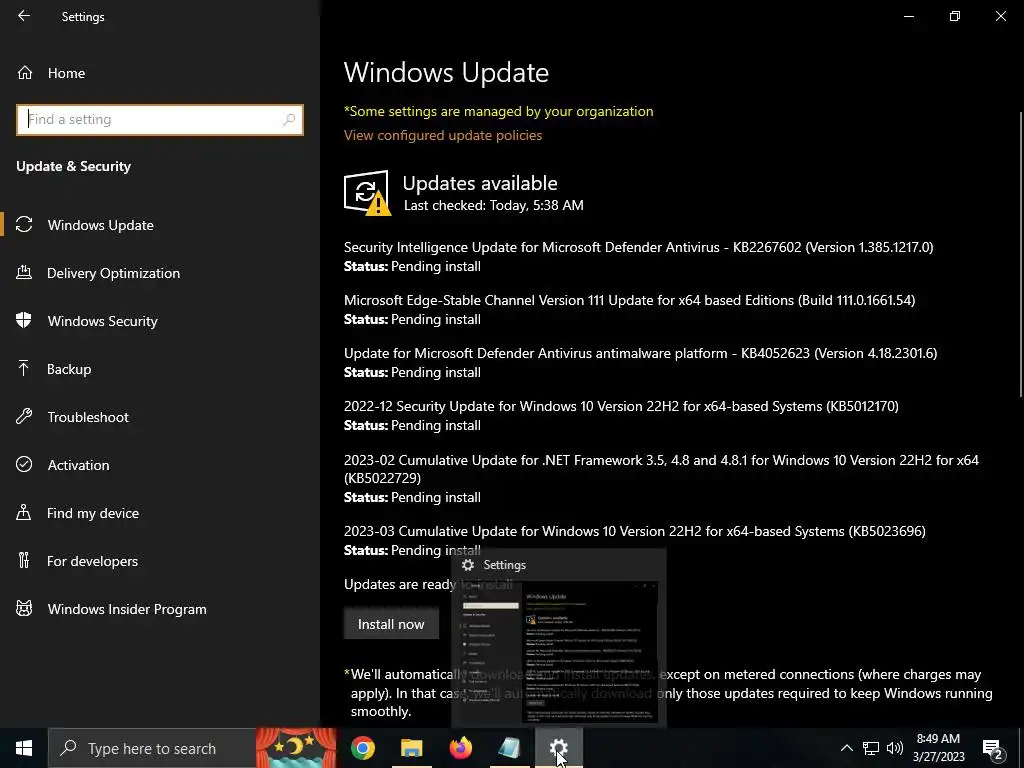The image size is (1024, 768).
Task: Minimize the Settings window
Action: coord(908,16)
